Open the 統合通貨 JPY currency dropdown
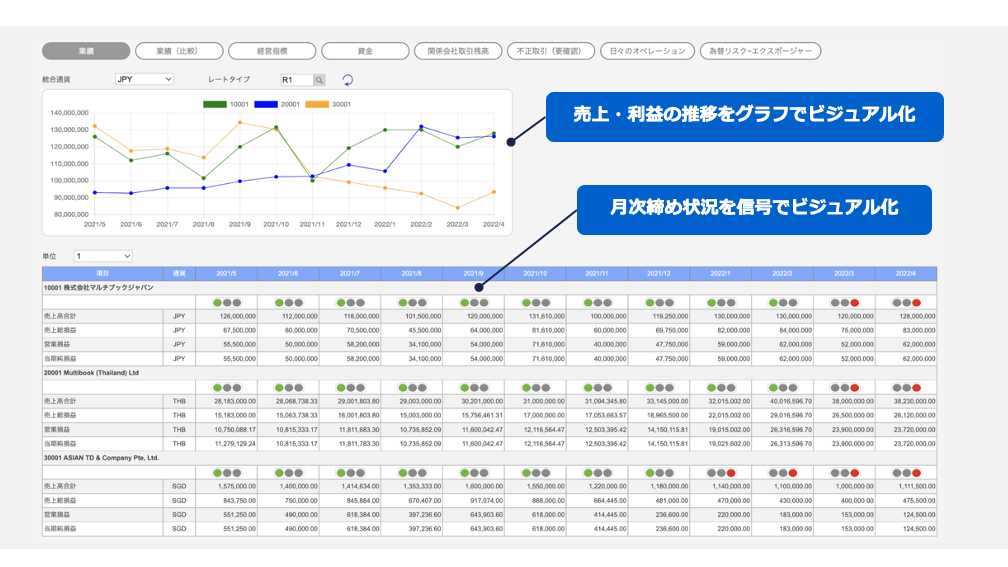1008x567 pixels. [143, 79]
